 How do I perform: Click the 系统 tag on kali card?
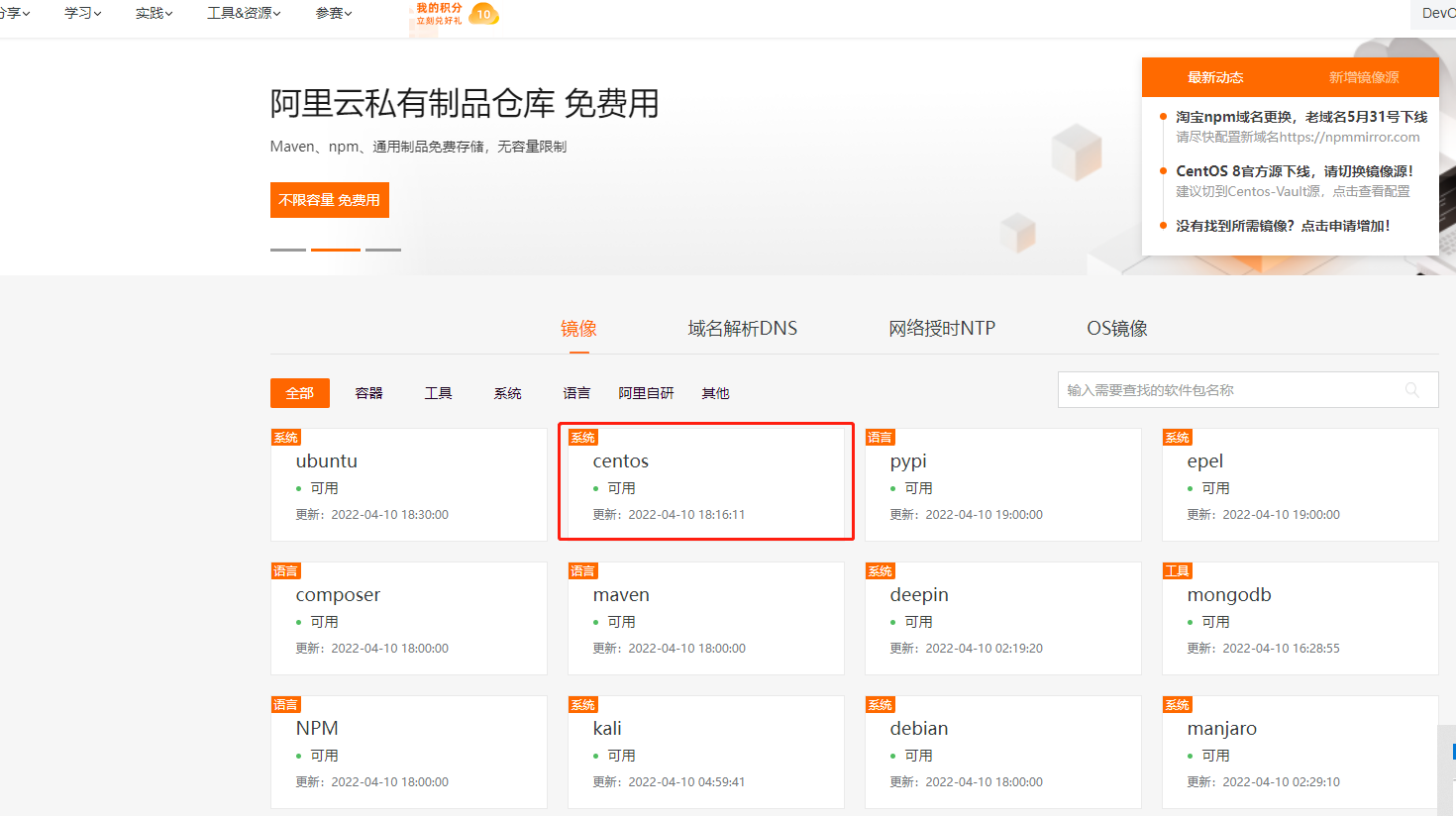(x=583, y=705)
